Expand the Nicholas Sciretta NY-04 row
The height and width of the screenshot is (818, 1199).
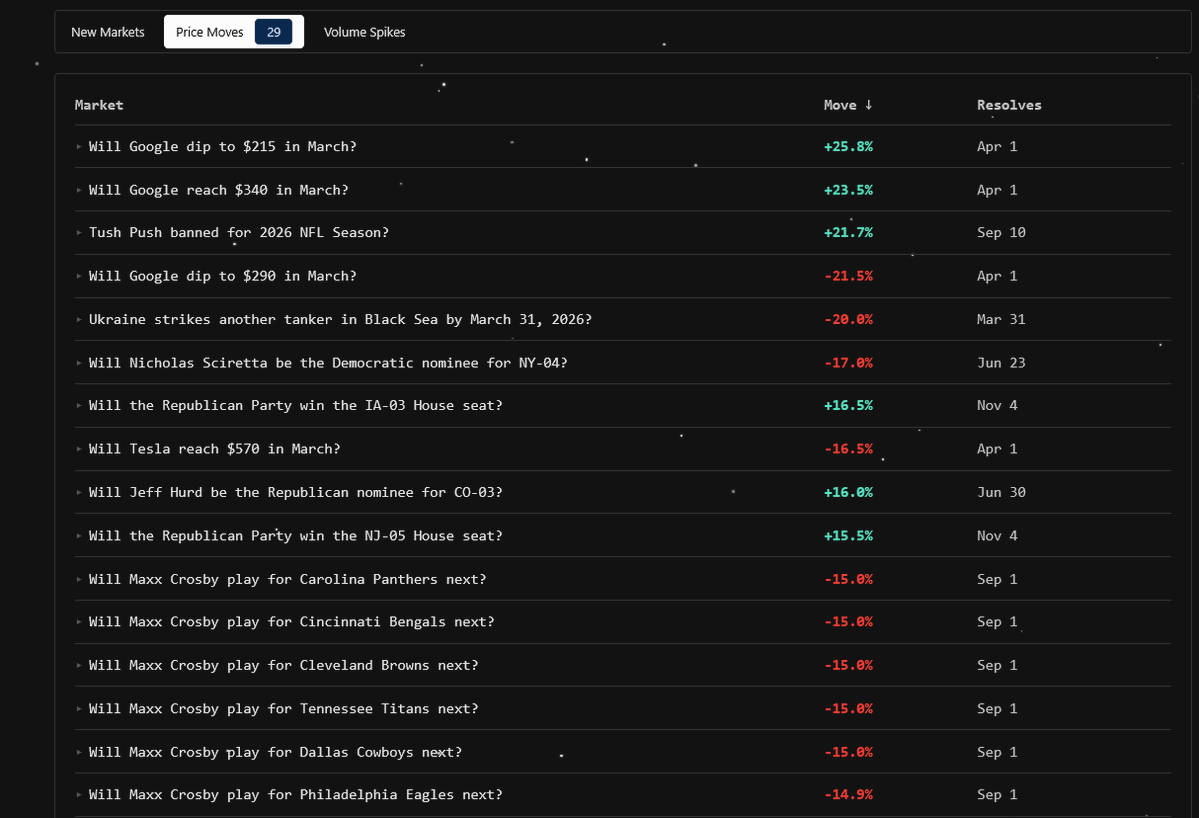(x=79, y=363)
